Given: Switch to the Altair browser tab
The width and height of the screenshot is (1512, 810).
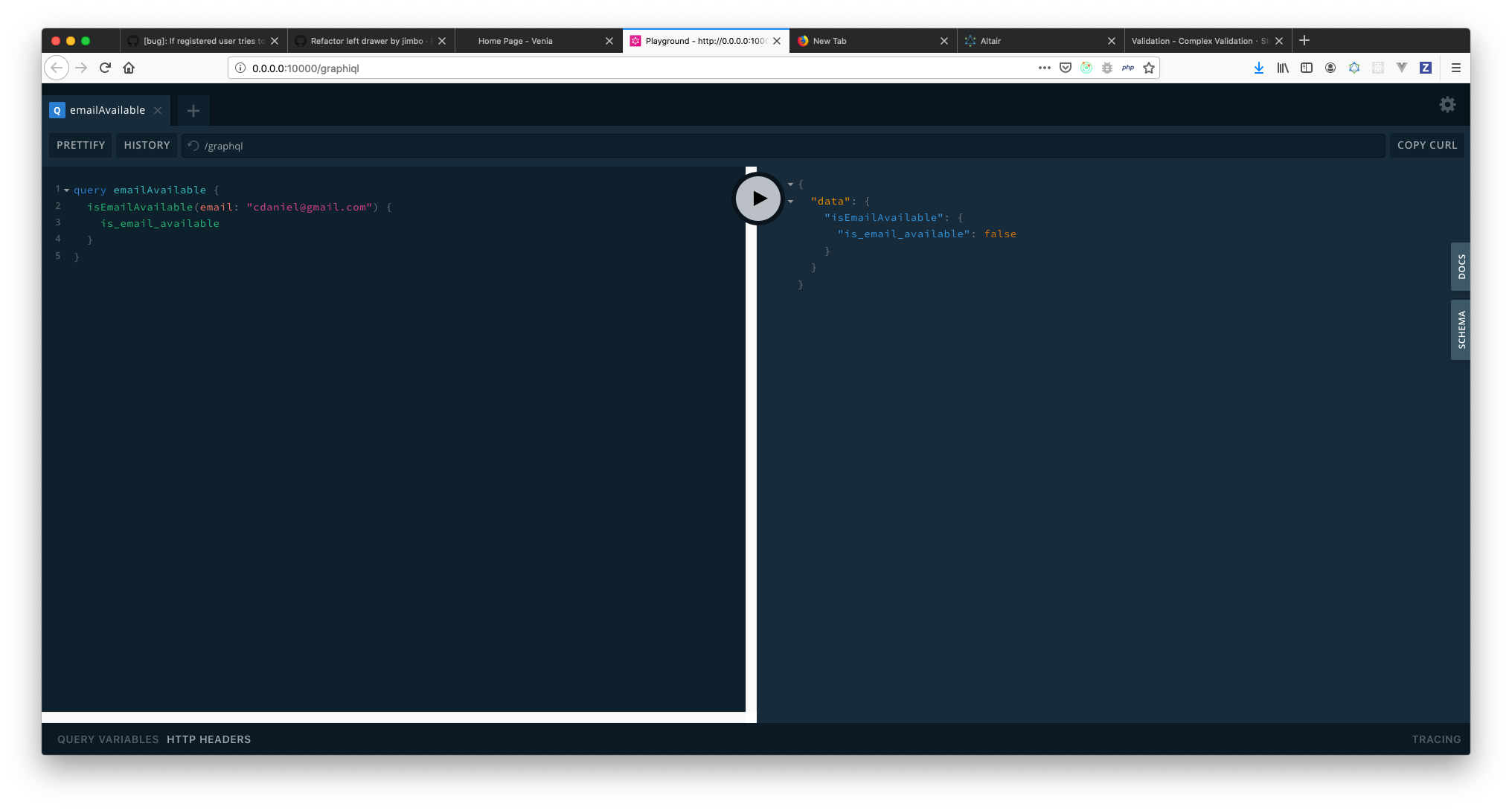Looking at the screenshot, I should click(x=990, y=41).
